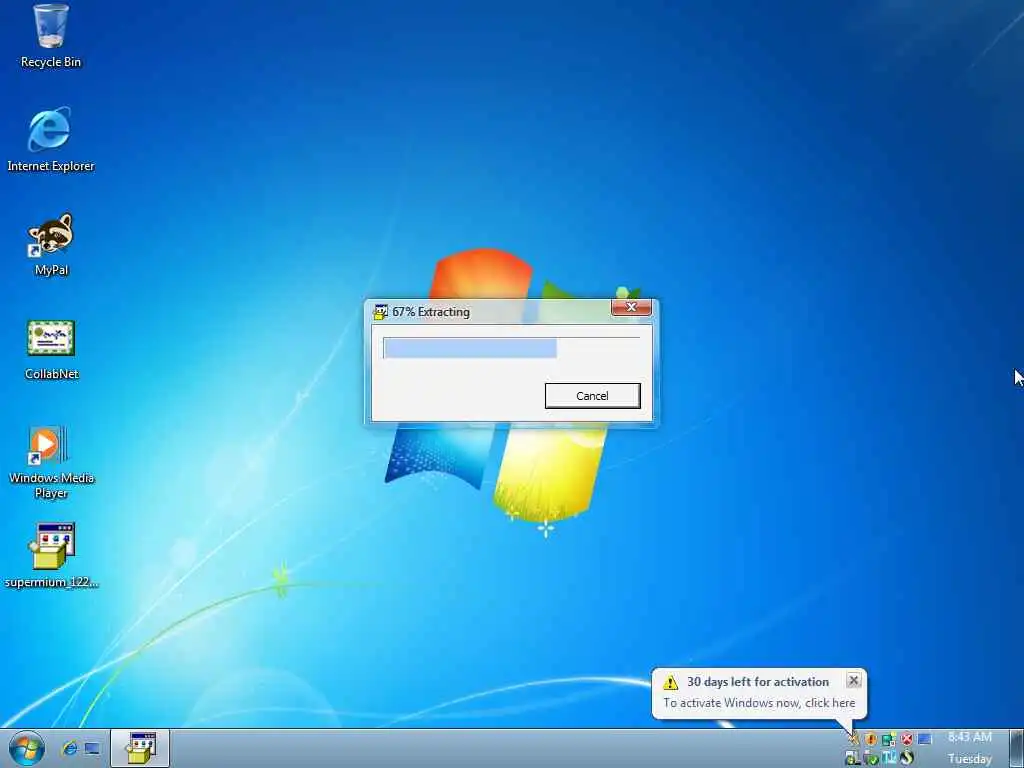The height and width of the screenshot is (768, 1024).
Task: Click the orange warning shield tray icon
Action: click(x=871, y=739)
